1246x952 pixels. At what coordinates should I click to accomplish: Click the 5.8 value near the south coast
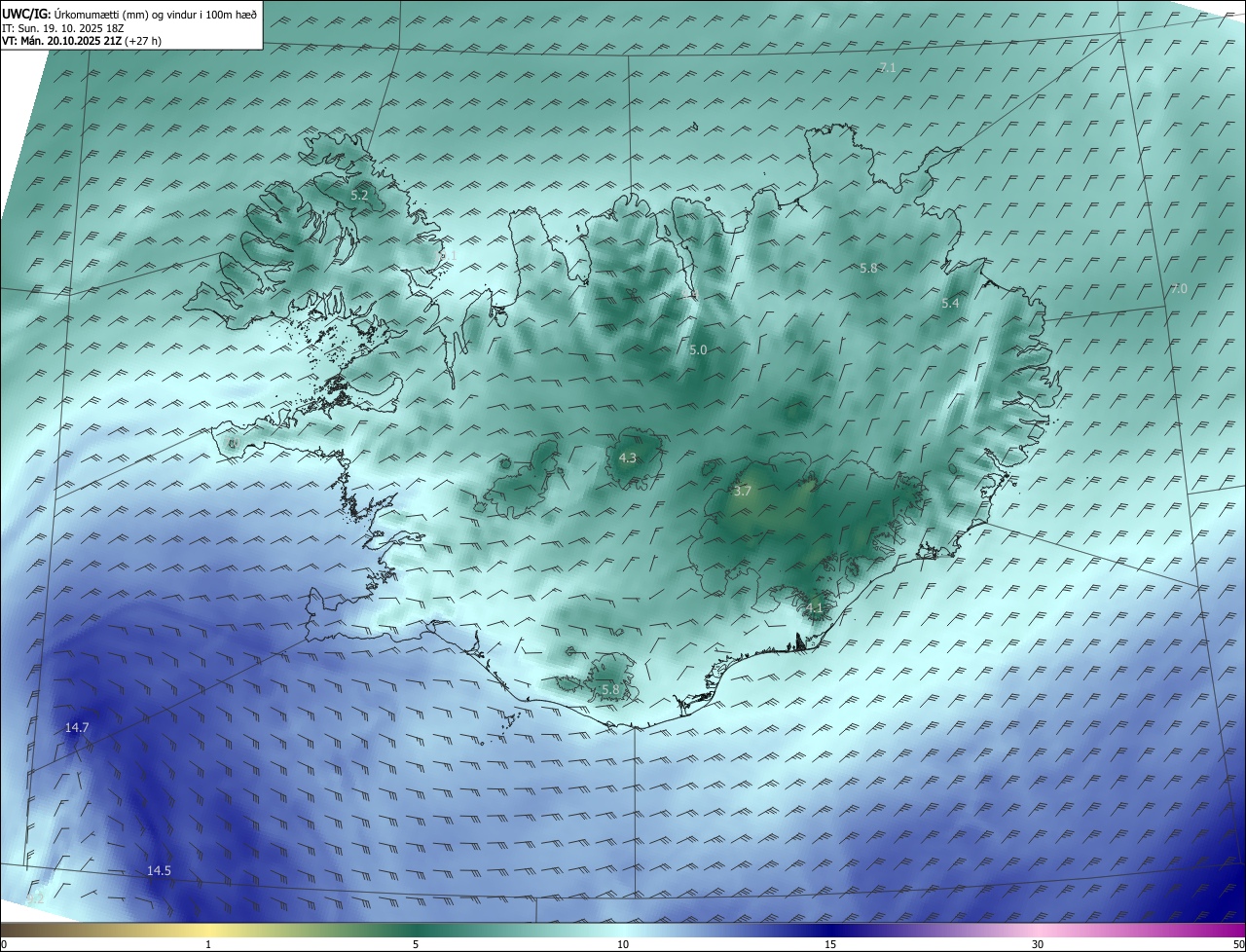click(x=610, y=689)
